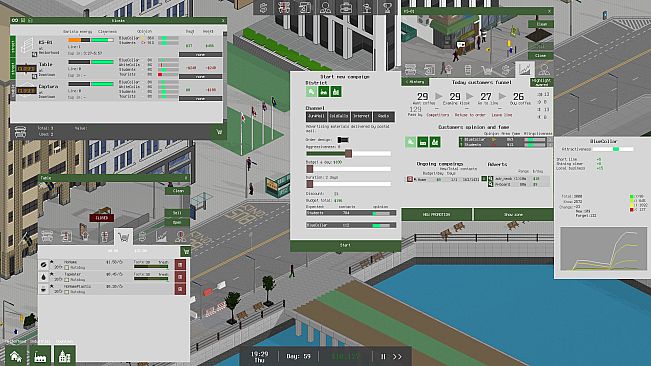Click the link icon in Kiosks window title
The height and width of the screenshot is (366, 651).
click(15, 20)
